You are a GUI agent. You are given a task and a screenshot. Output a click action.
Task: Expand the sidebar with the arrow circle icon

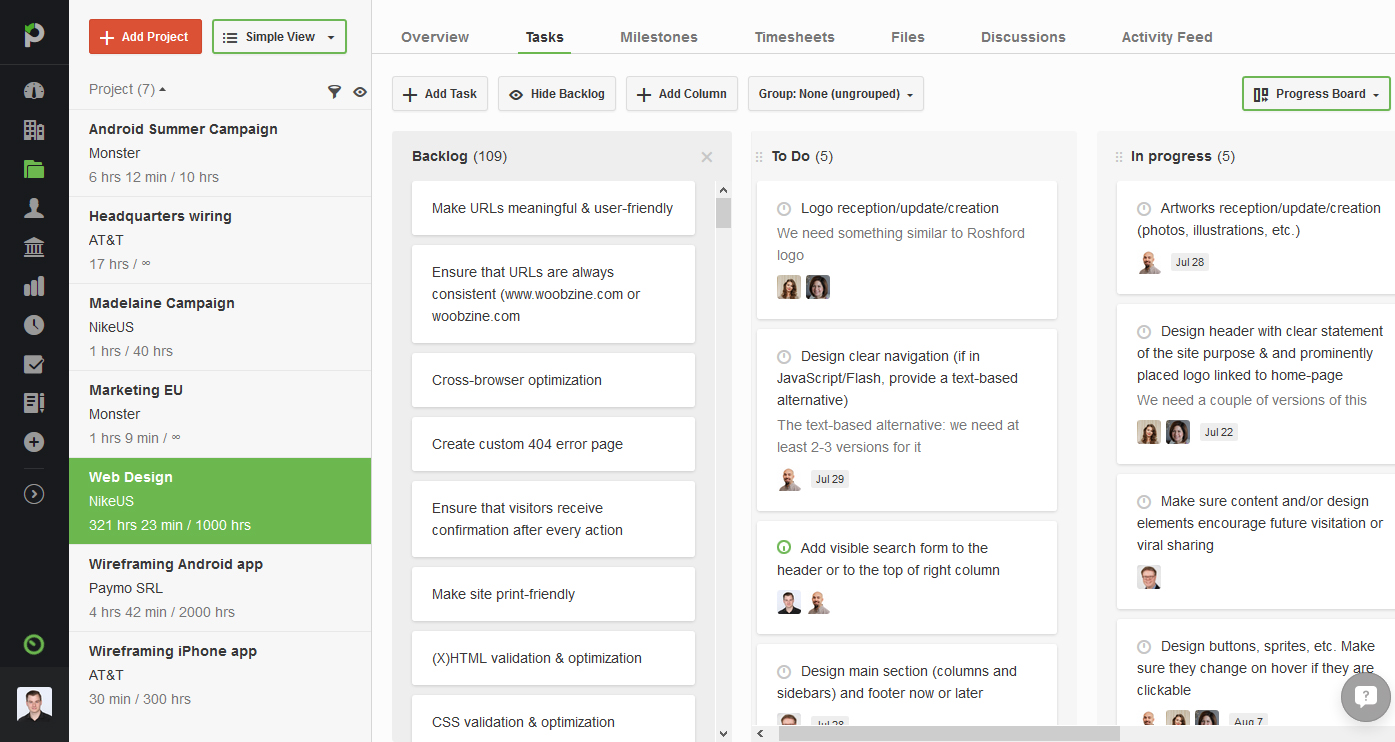point(33,493)
